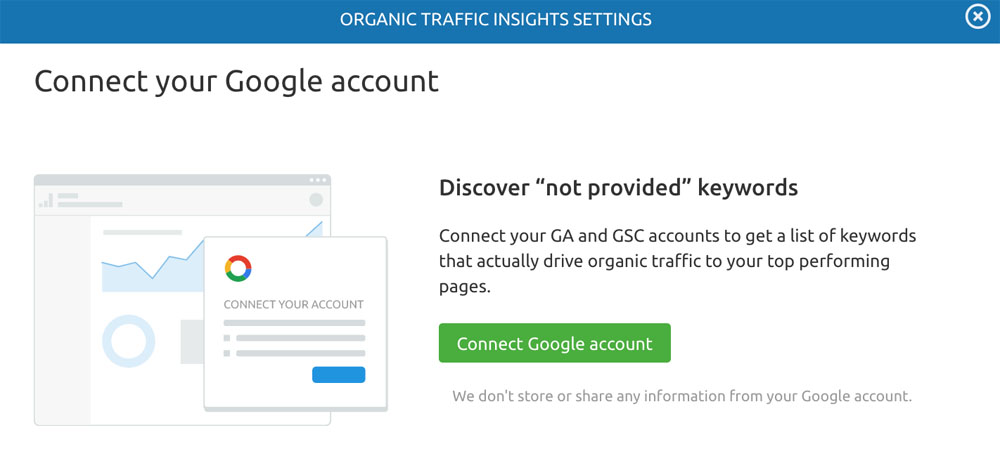Click the light blue donut chart graphic

[x=129, y=341]
